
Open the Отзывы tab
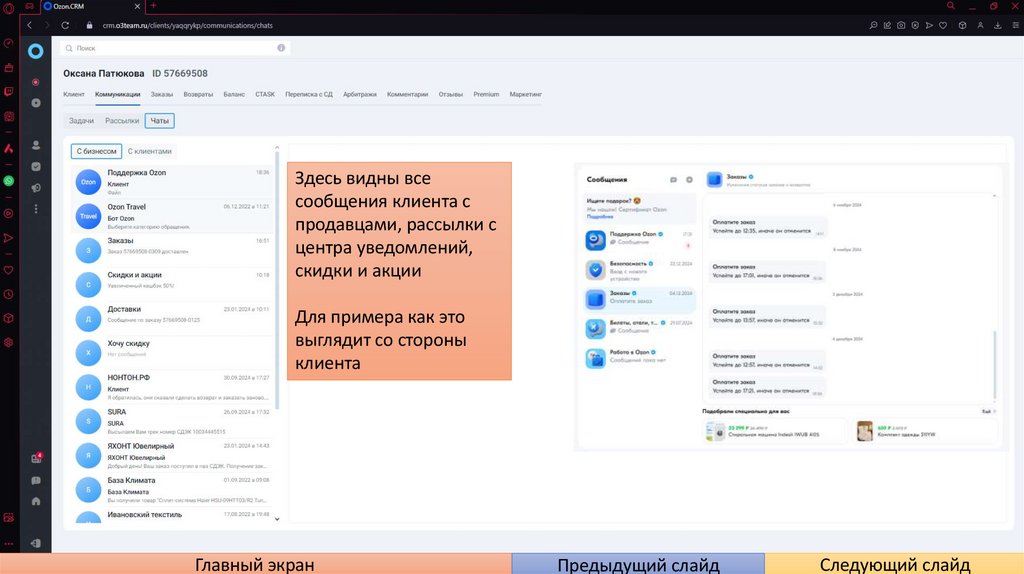tap(451, 94)
